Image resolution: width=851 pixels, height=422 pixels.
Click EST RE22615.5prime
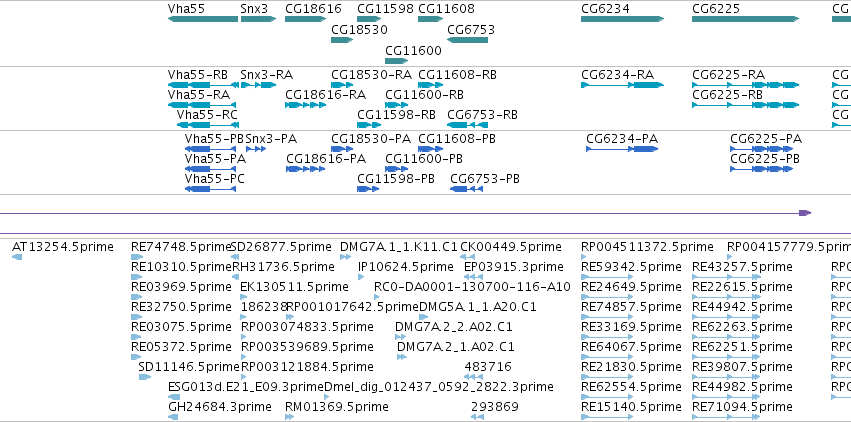pos(726,297)
